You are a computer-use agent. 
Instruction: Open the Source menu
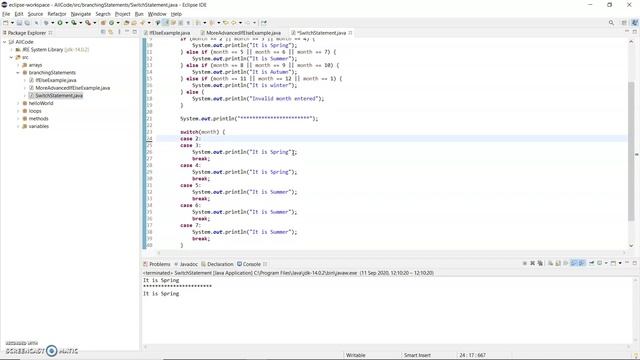coord(35,14)
